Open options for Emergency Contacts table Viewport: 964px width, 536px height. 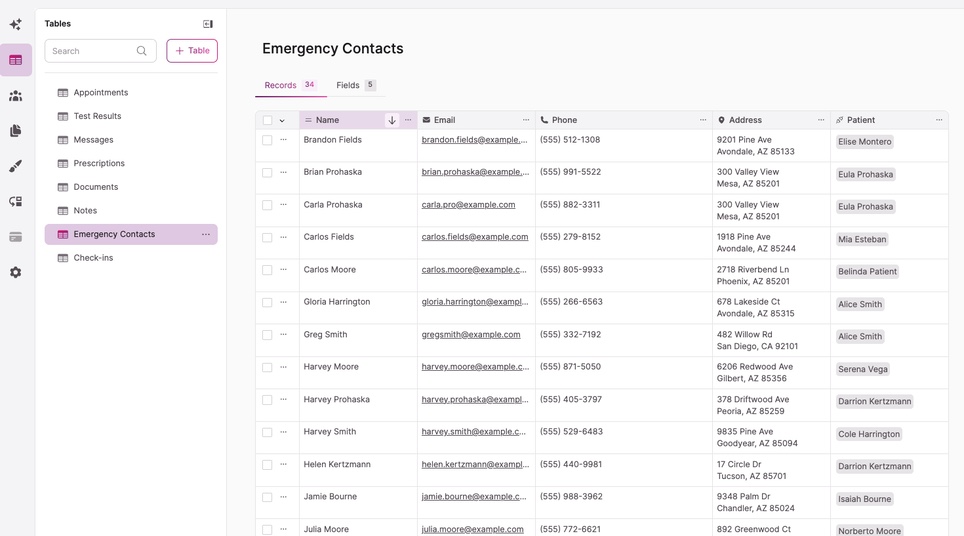[205, 234]
